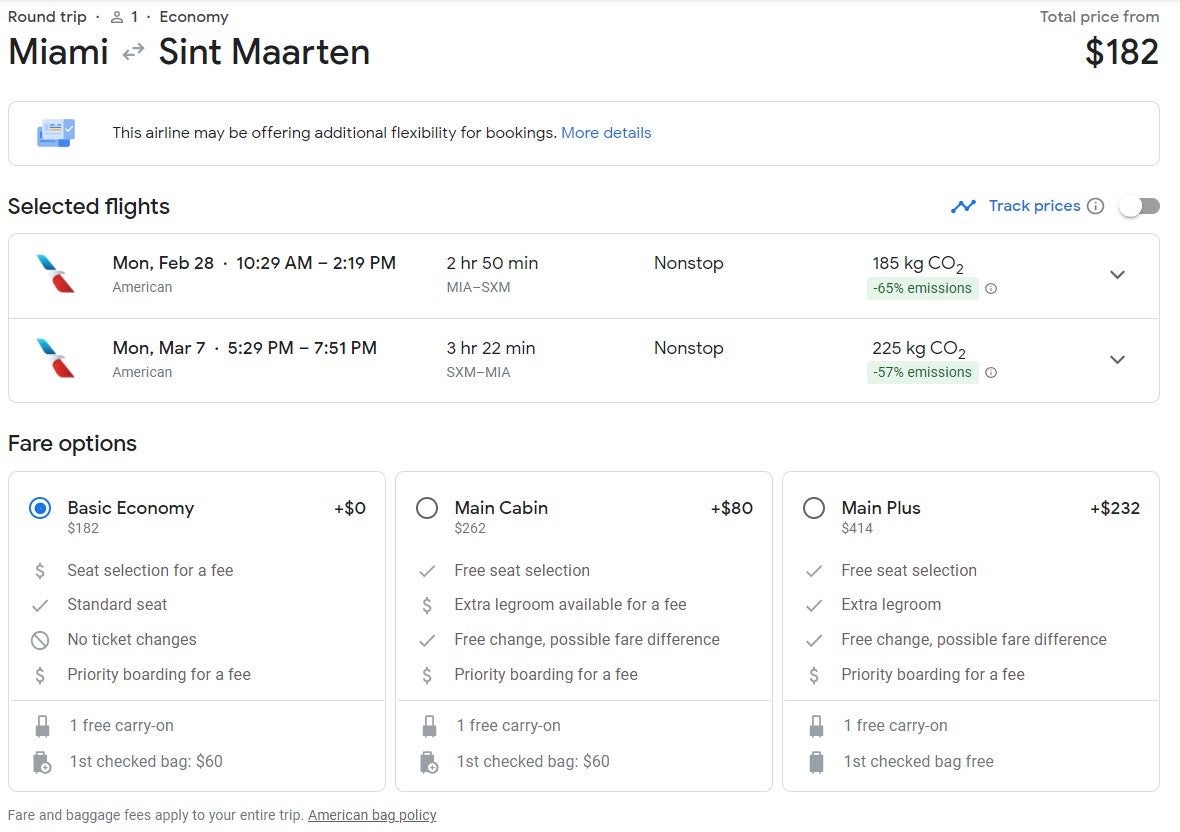Click the Track prices info icon

click(x=1096, y=206)
